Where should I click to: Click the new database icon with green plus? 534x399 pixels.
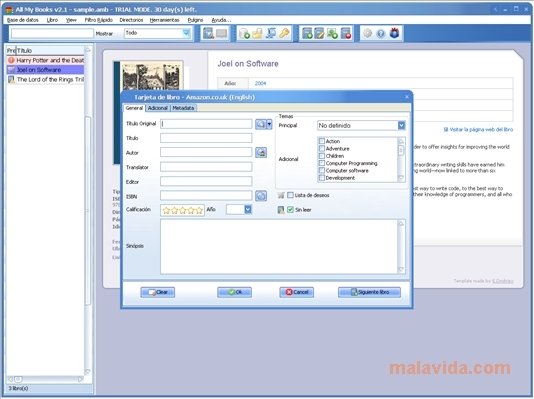click(244, 33)
